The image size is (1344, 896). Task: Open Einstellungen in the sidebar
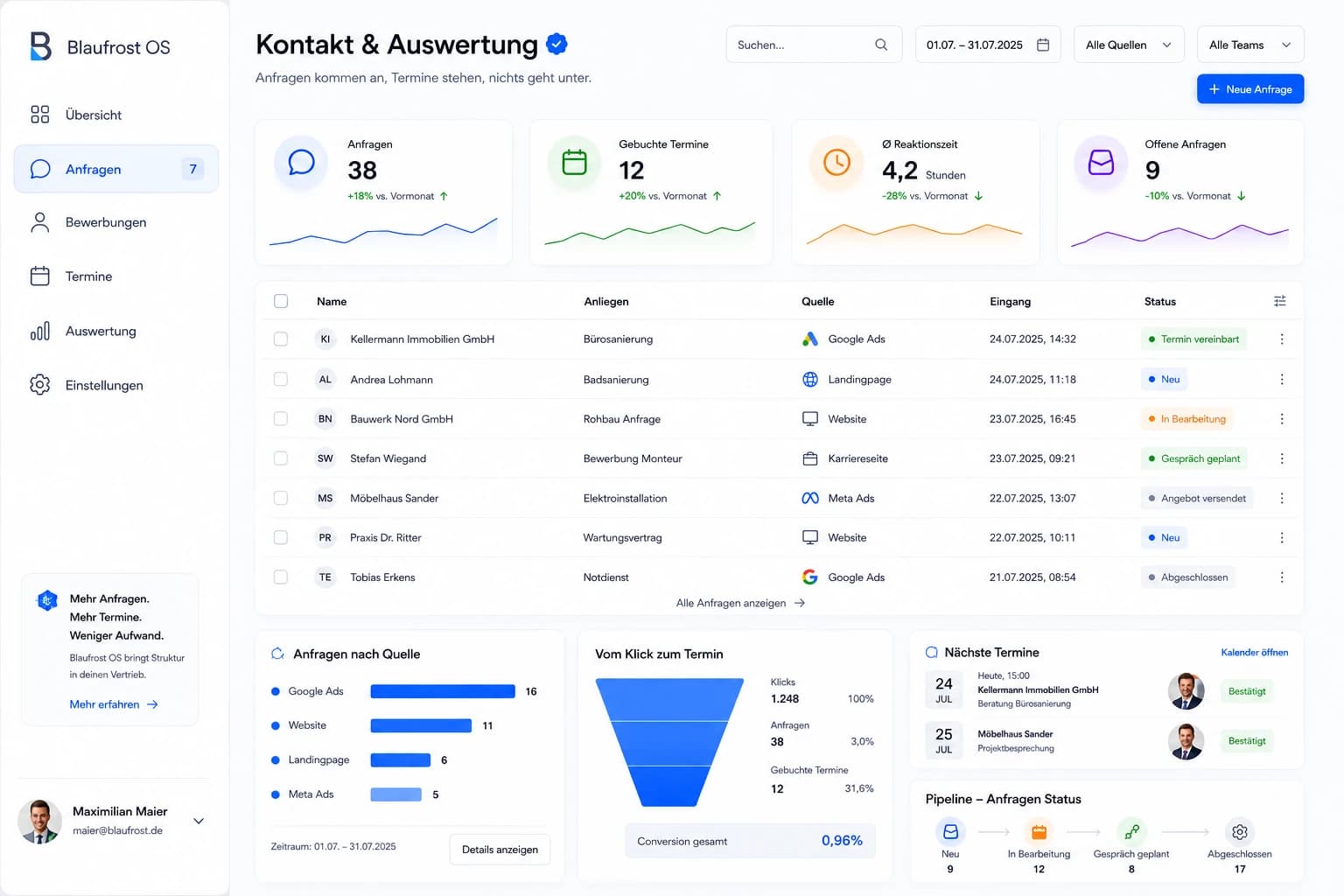(116, 385)
